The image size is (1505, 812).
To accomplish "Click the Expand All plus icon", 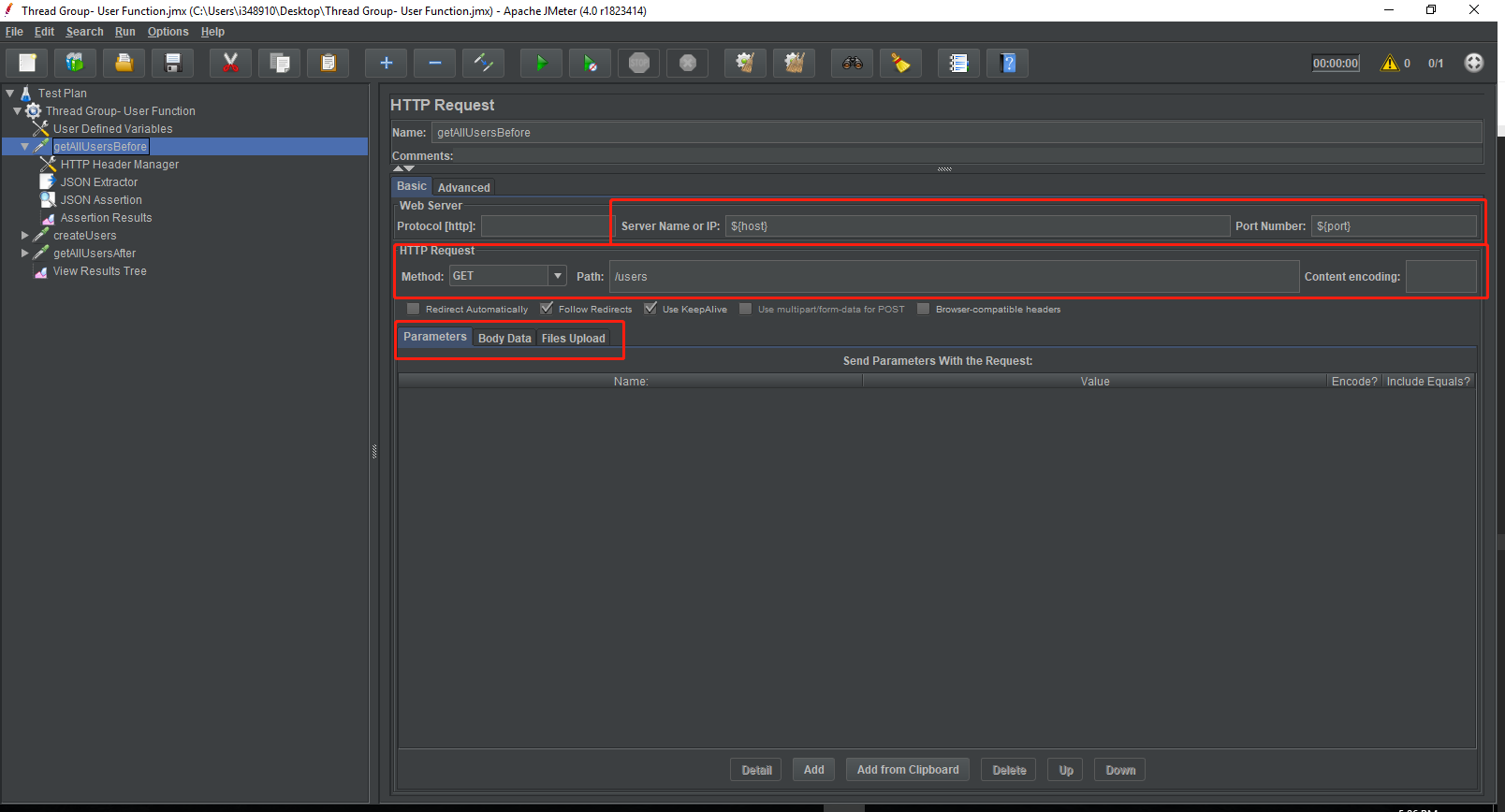I will tap(386, 63).
